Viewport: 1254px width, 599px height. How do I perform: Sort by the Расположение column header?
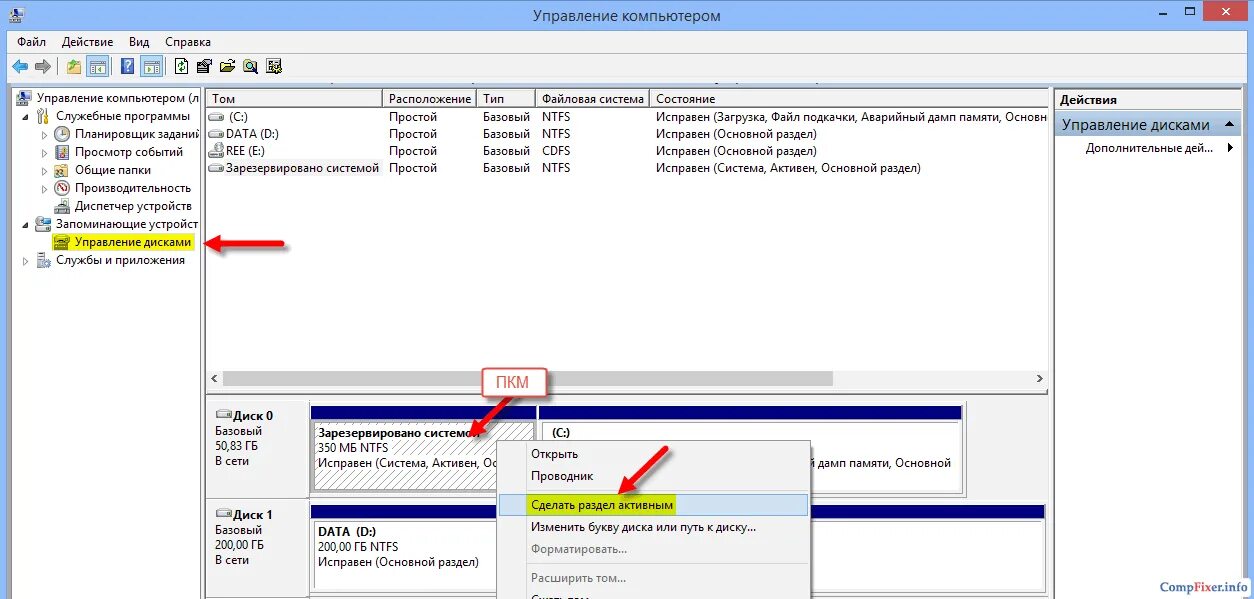(x=430, y=99)
